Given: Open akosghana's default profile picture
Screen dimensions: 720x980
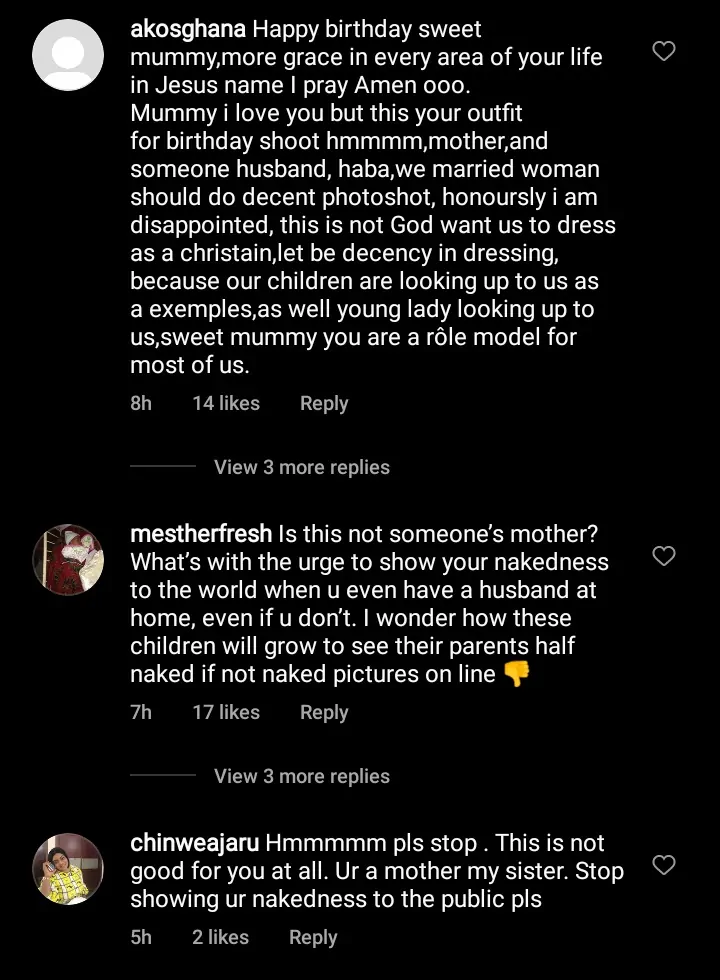Looking at the screenshot, I should 68,54.
